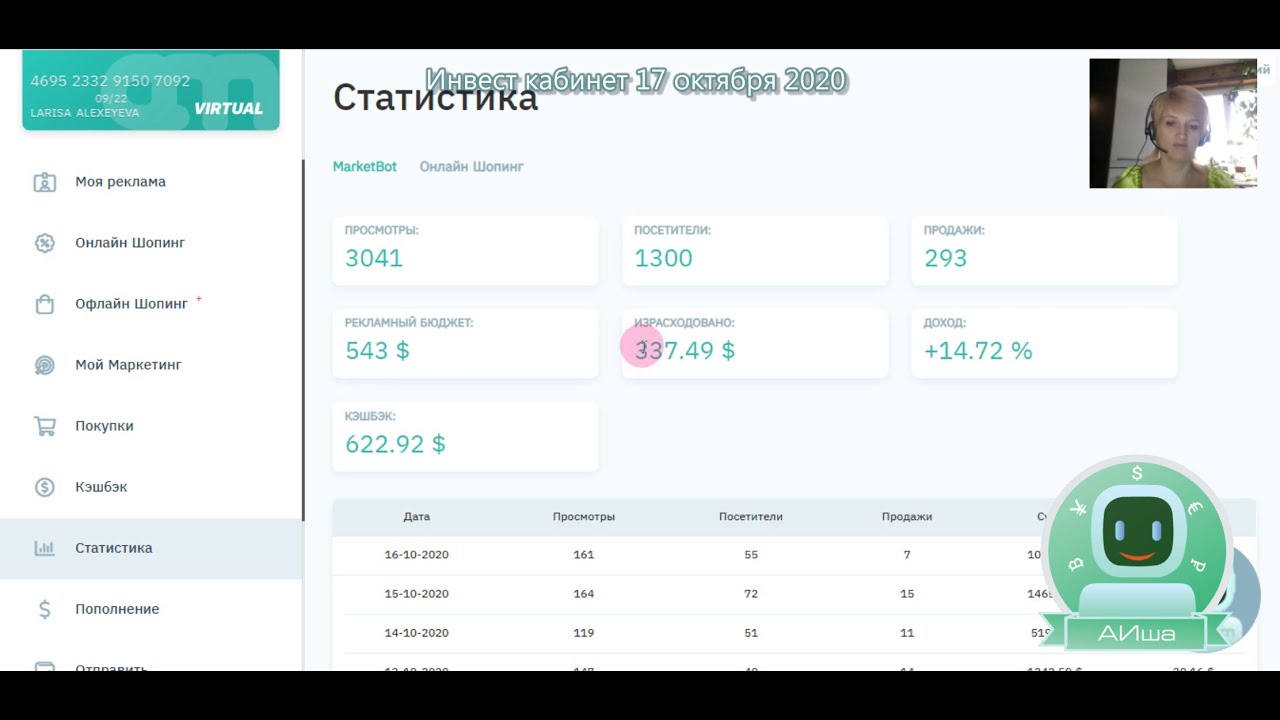The height and width of the screenshot is (720, 1280).
Task: Open Кэшбэк sidebar section
Action: (101, 487)
